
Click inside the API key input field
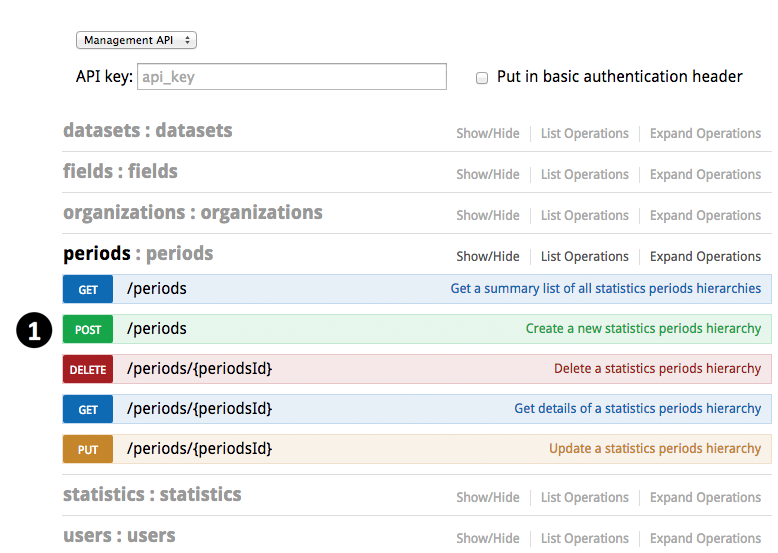point(291,77)
